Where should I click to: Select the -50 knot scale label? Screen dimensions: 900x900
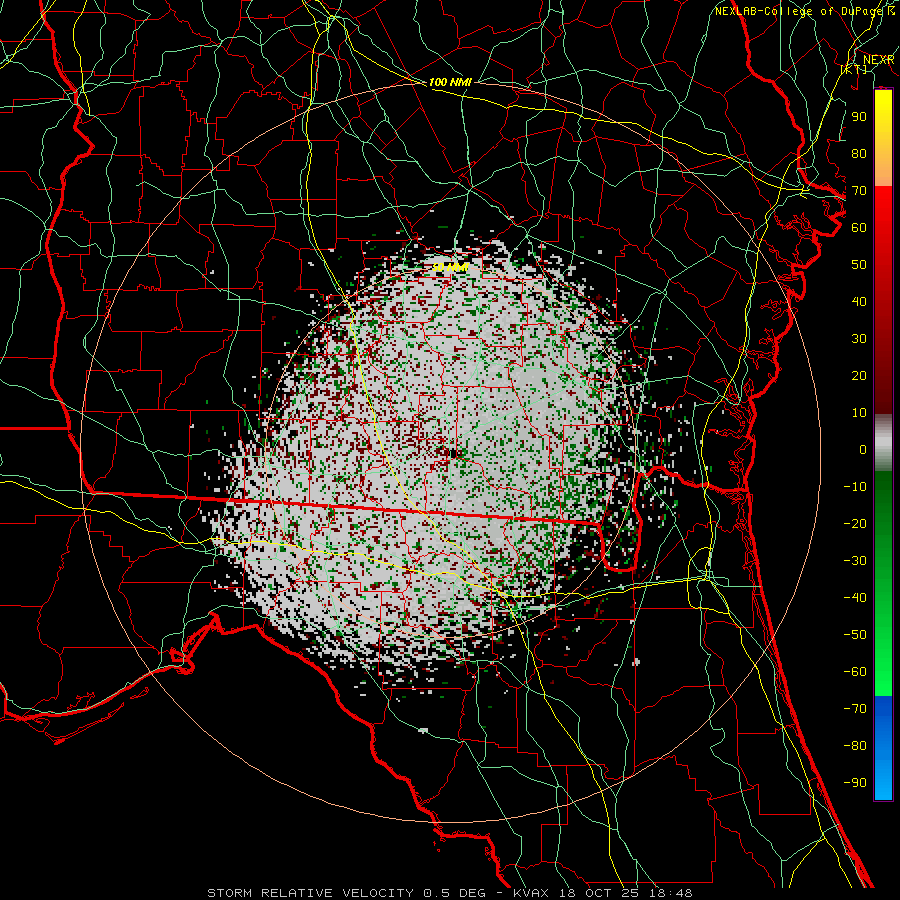(855, 635)
